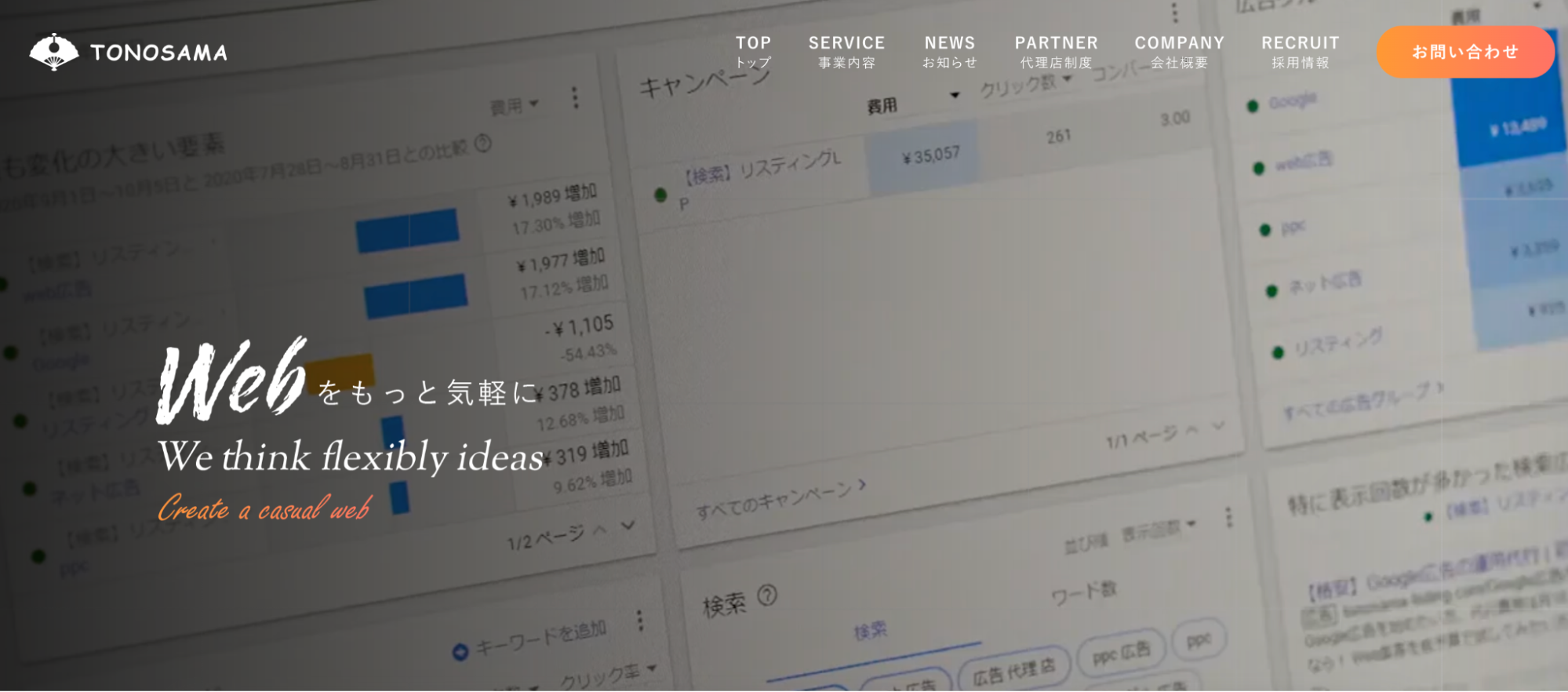The width and height of the screenshot is (1568, 692).
Task: Click the orange 'Create a casual web' text
Action: 264,508
